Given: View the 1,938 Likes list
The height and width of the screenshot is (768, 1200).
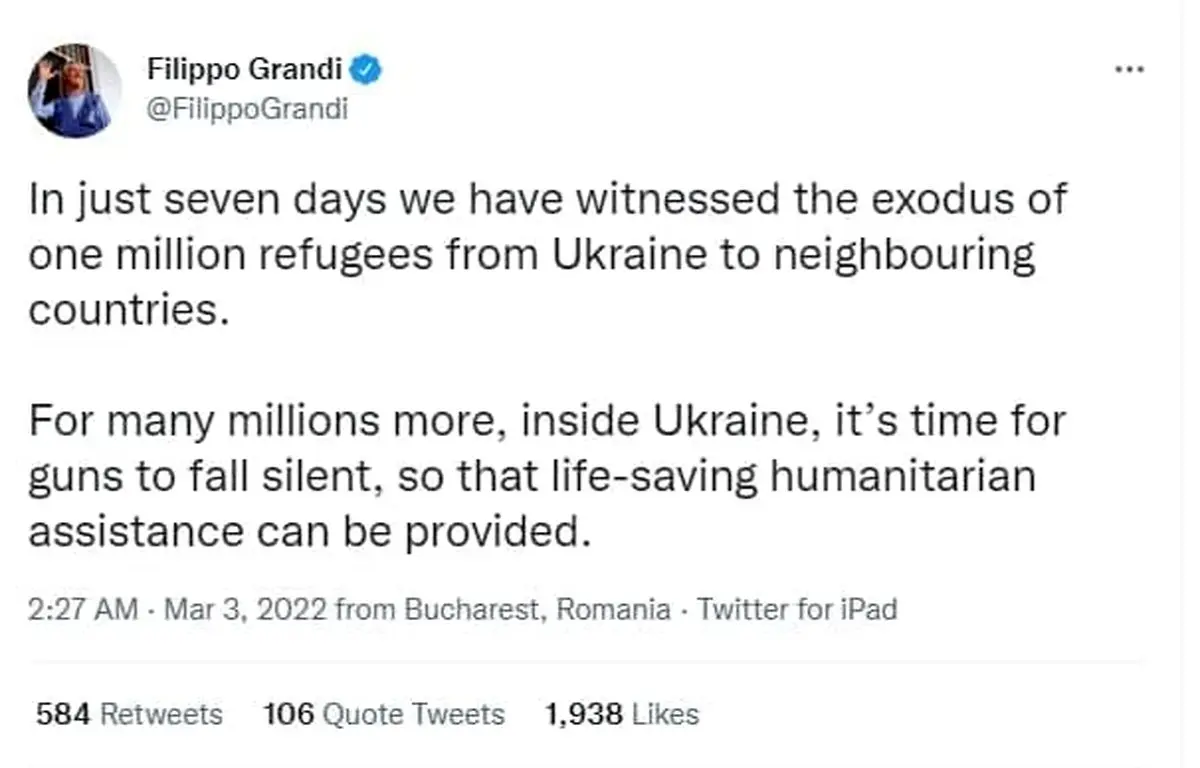Looking at the screenshot, I should coord(621,714).
